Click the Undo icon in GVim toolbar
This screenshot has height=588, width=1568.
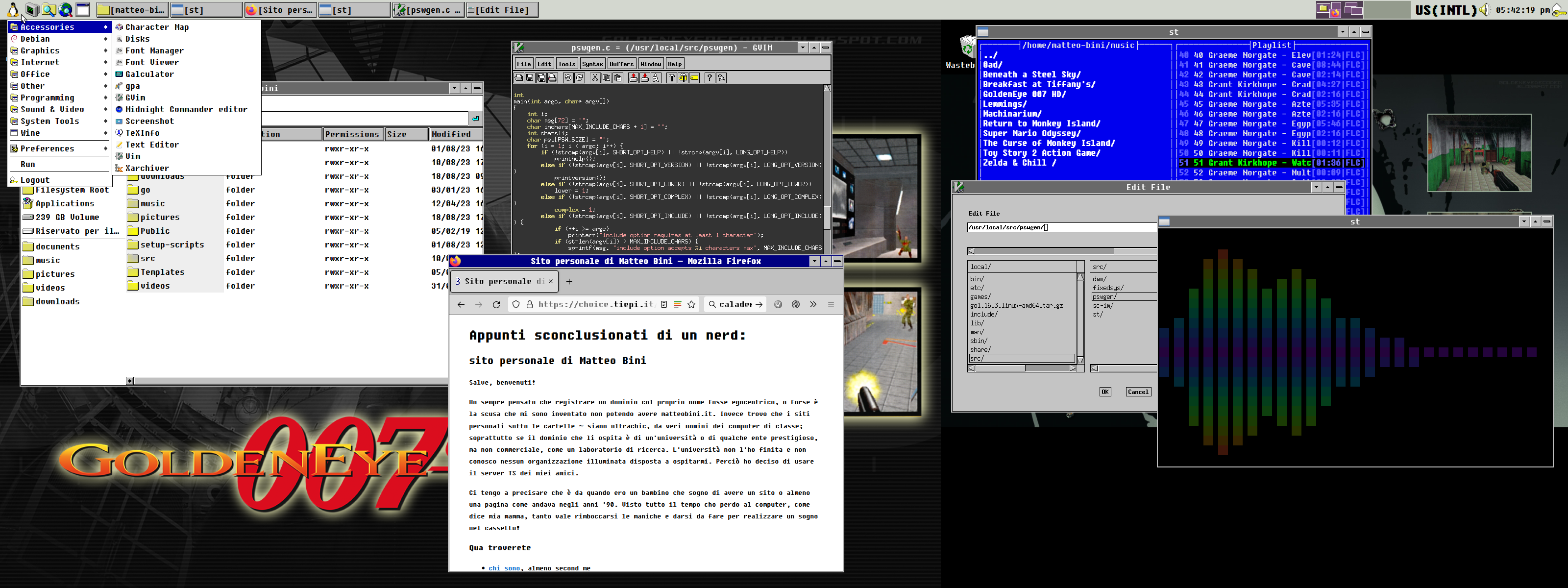[568, 78]
